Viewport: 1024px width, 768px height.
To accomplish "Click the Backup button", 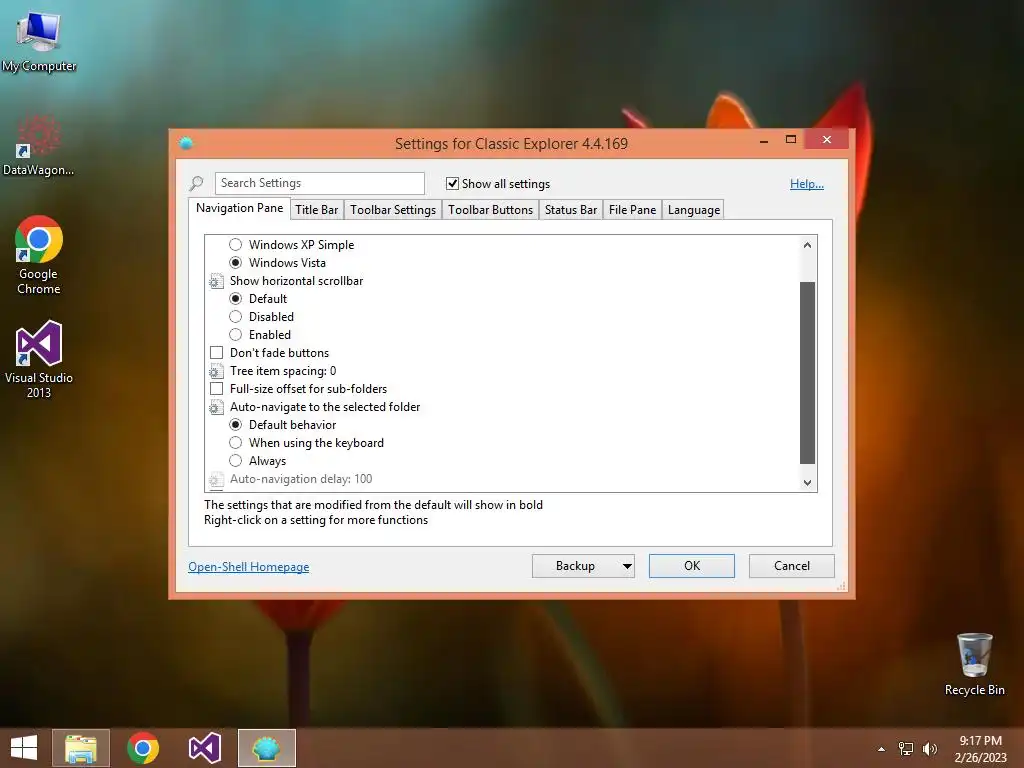I will pos(575,566).
